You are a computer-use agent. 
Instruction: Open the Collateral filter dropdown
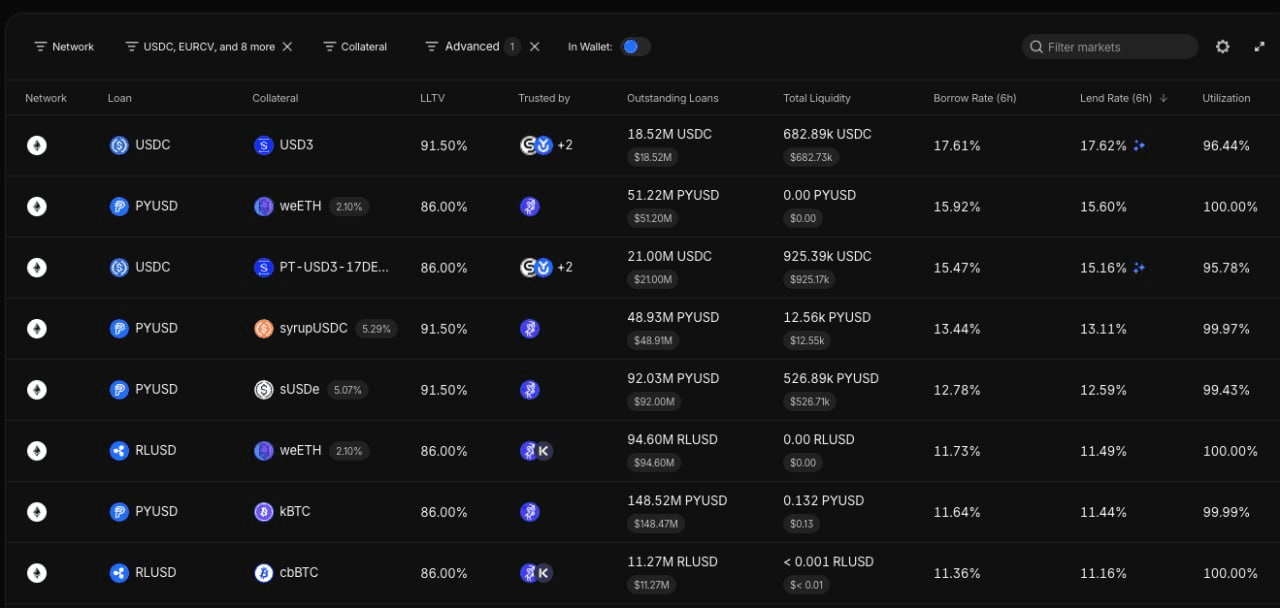(x=355, y=47)
